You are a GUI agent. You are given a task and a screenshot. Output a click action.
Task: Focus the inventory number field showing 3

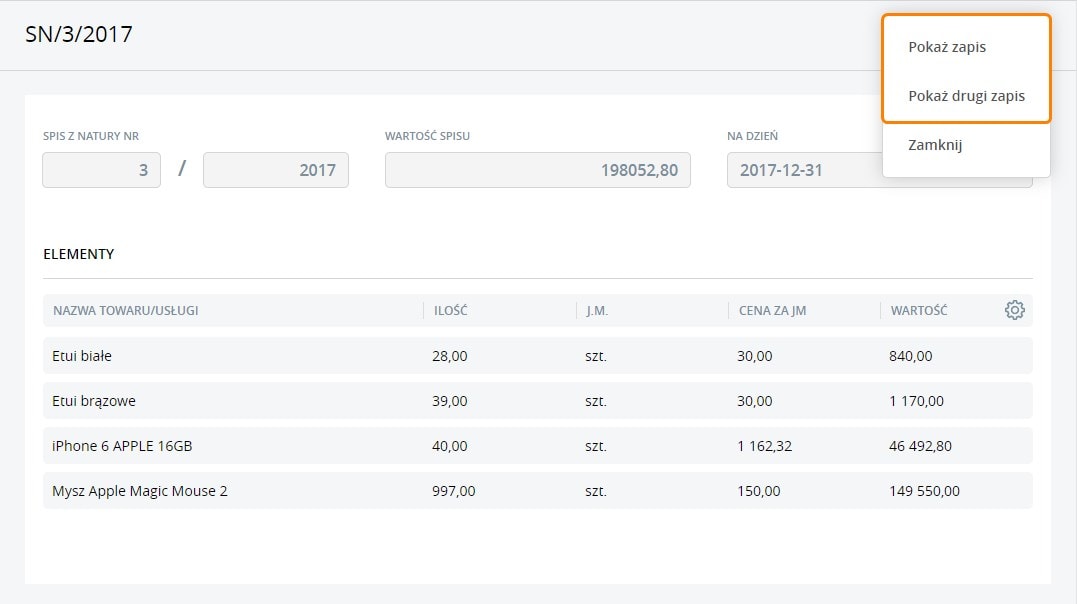(101, 170)
